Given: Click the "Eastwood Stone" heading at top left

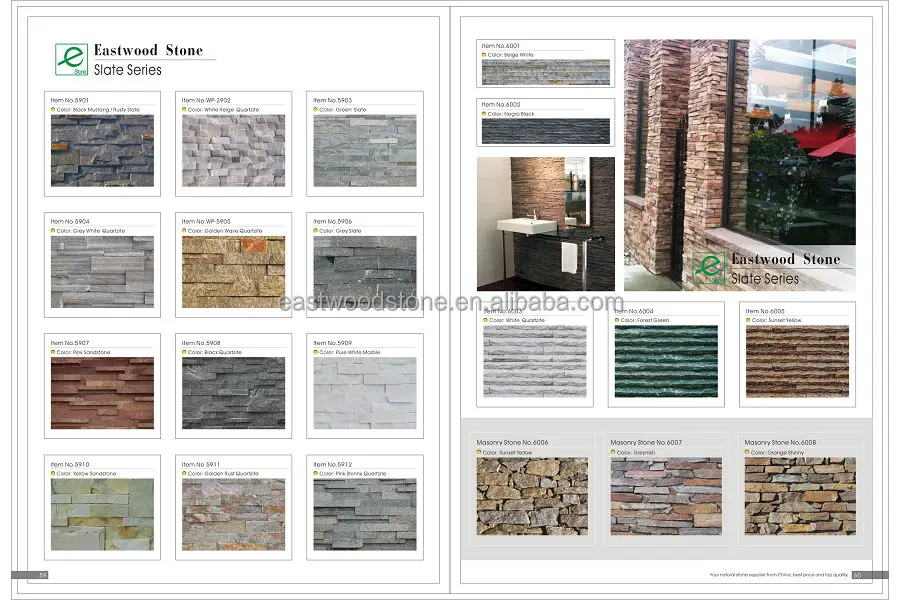Looking at the screenshot, I should pyautogui.click(x=149, y=51).
